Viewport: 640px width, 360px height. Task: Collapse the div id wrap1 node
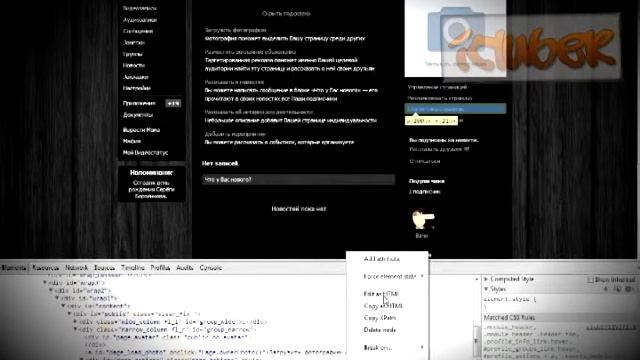pos(58,298)
